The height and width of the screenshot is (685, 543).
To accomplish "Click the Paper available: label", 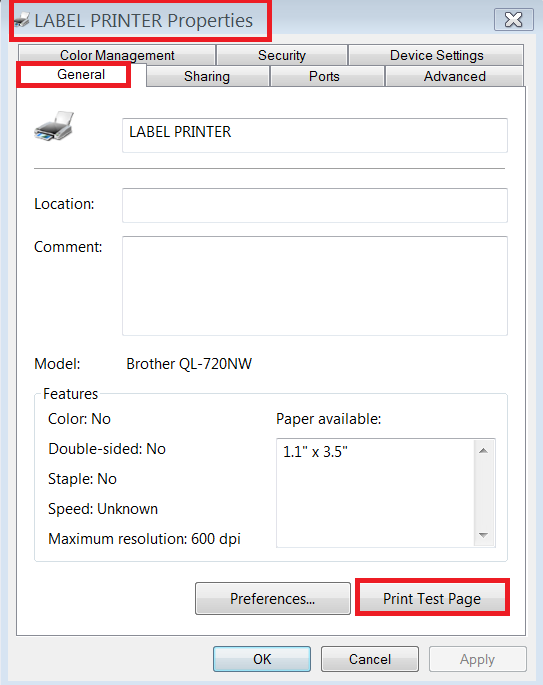I will [x=329, y=419].
